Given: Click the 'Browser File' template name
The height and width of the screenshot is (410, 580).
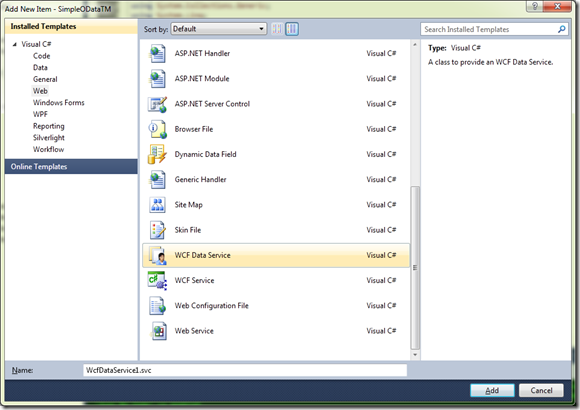Looking at the screenshot, I should point(194,129).
